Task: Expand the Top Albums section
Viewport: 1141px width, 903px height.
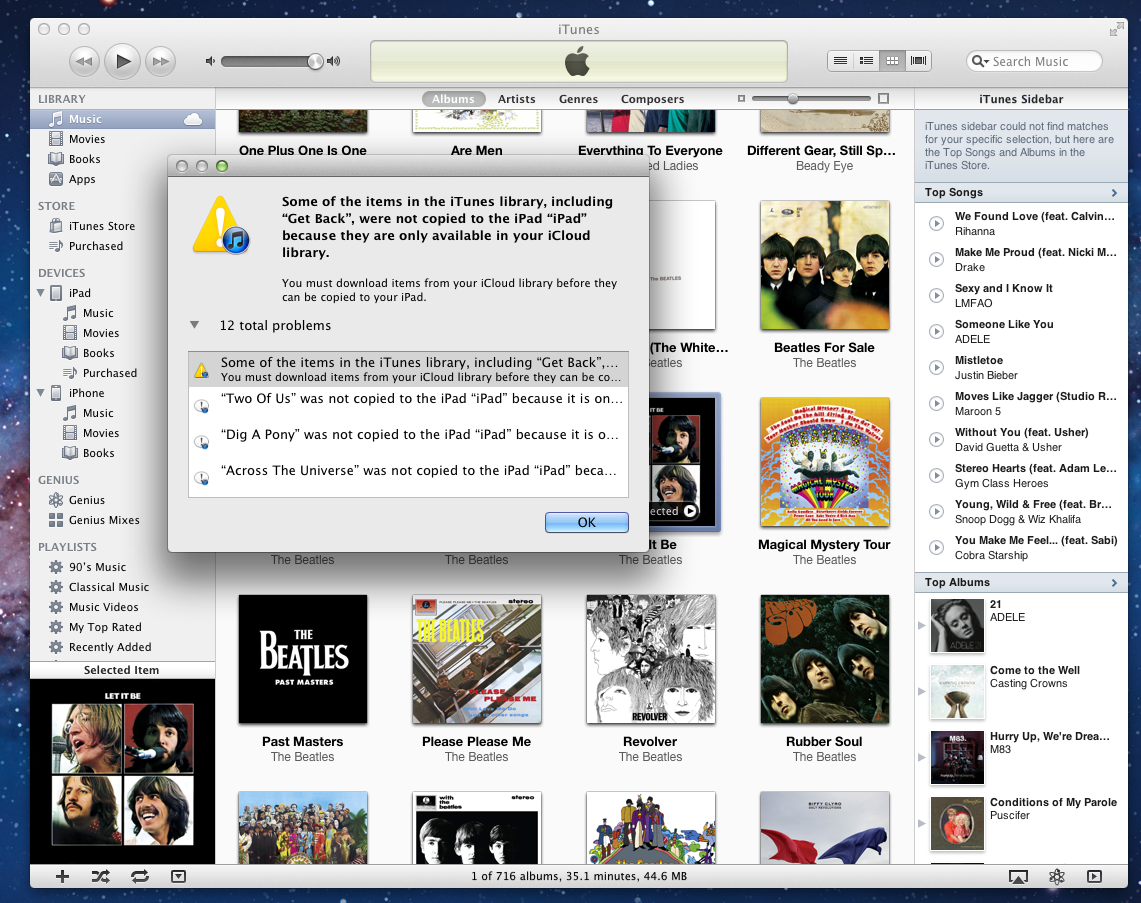Action: click(1114, 583)
